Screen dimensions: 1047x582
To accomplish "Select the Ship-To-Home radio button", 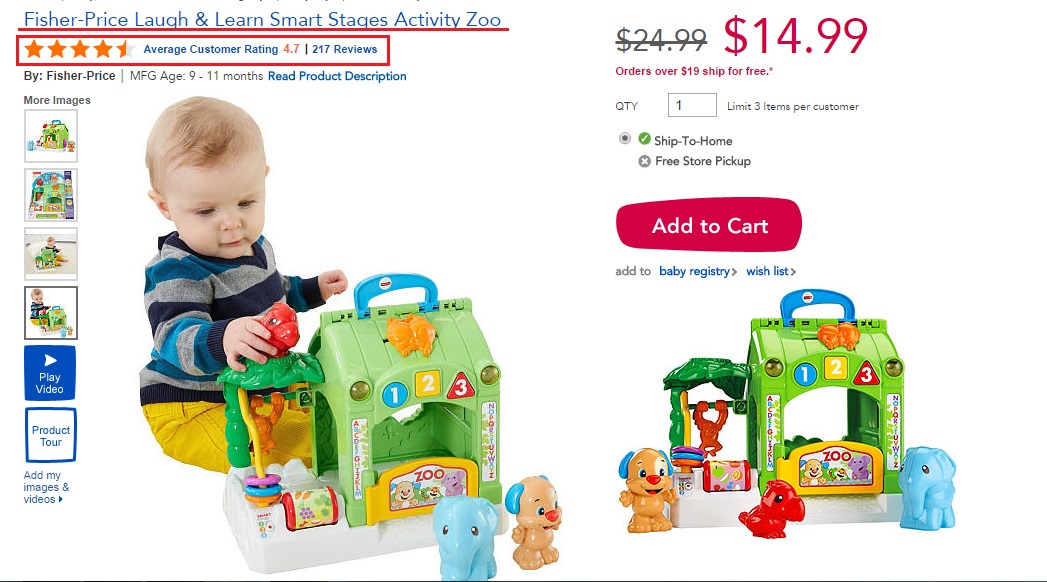I will 624,138.
